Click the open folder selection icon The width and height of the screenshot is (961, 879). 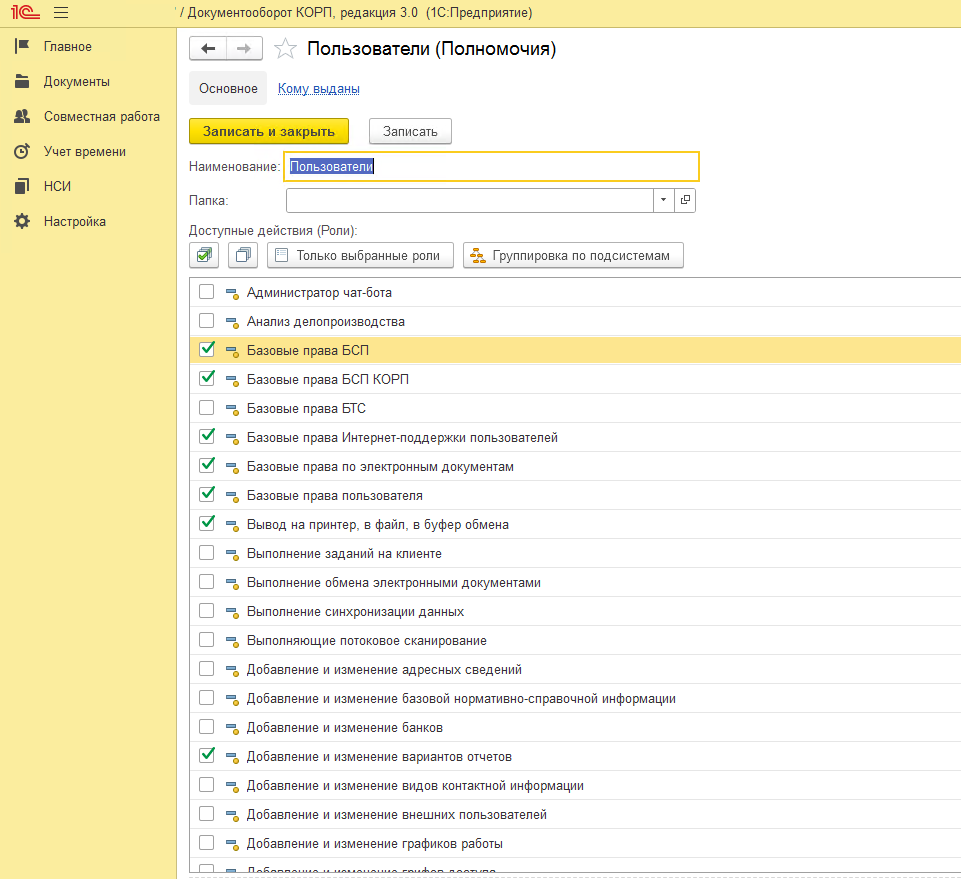pos(685,200)
